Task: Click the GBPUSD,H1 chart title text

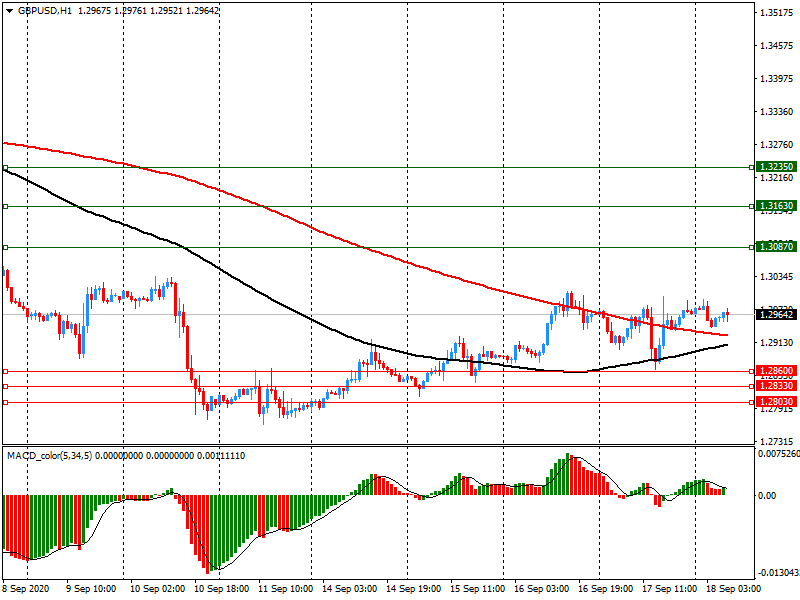Action: (x=45, y=11)
